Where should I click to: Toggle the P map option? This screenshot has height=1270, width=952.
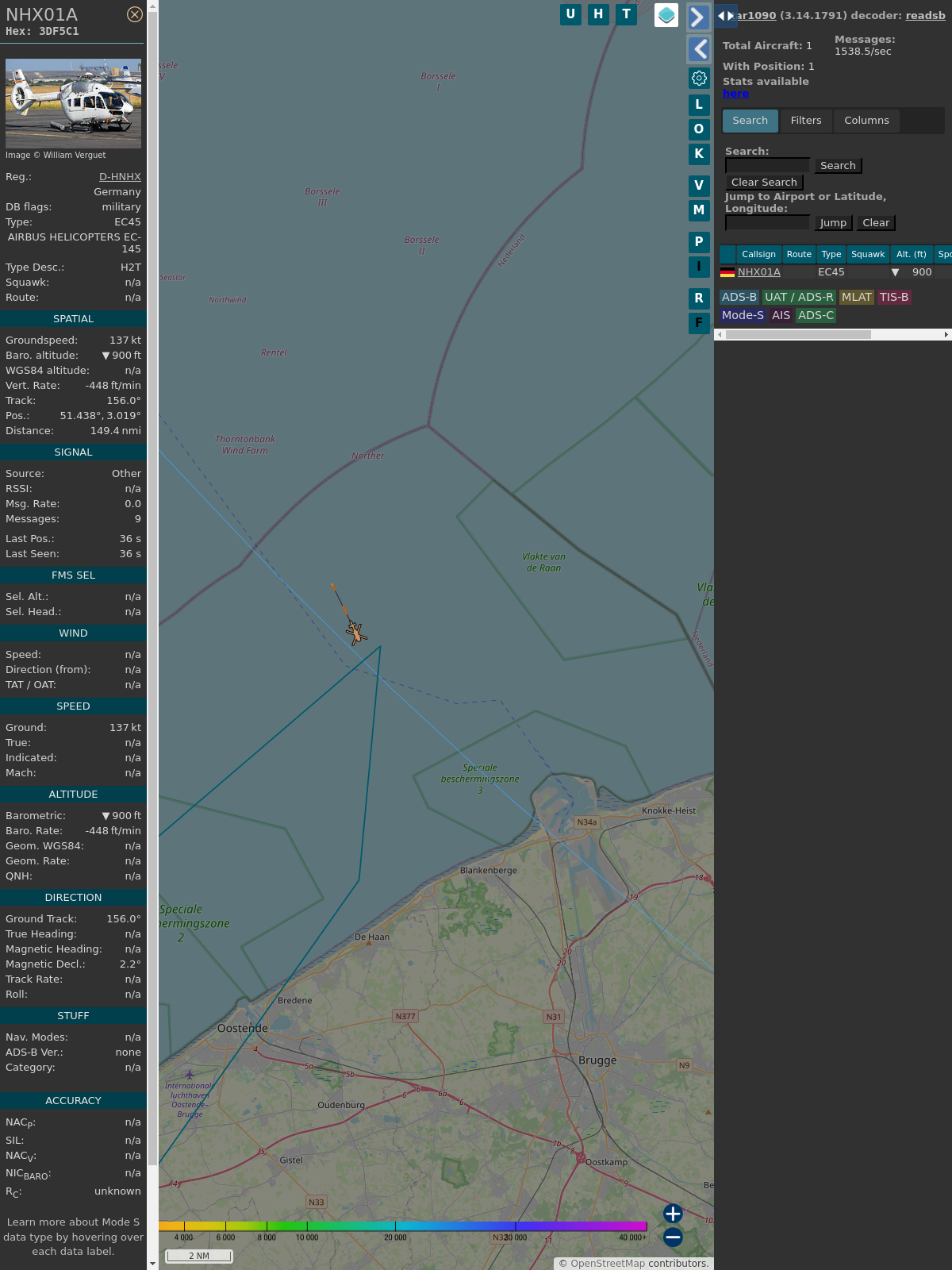(699, 241)
